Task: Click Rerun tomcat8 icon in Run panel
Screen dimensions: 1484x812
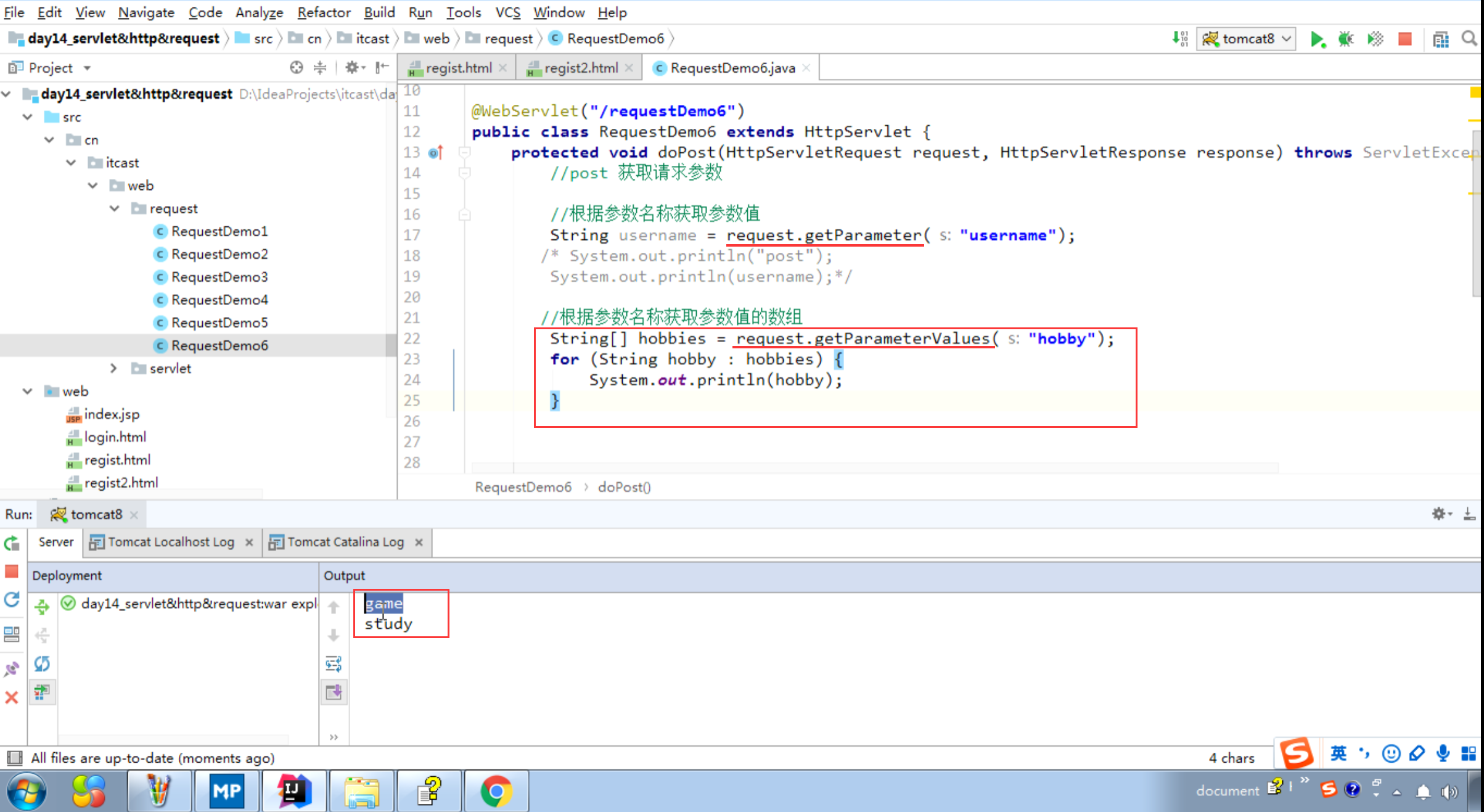Action: click(x=12, y=543)
